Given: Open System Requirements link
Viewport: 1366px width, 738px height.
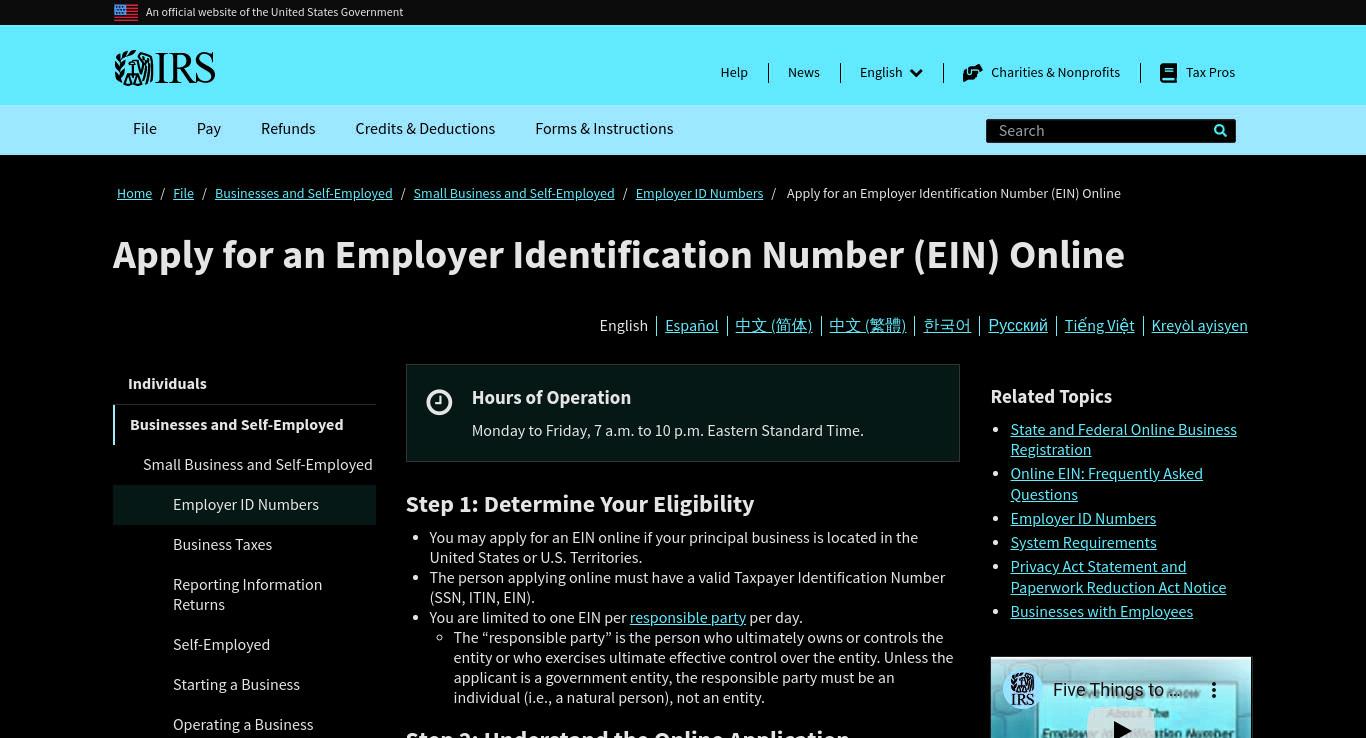Looking at the screenshot, I should coord(1083,543).
